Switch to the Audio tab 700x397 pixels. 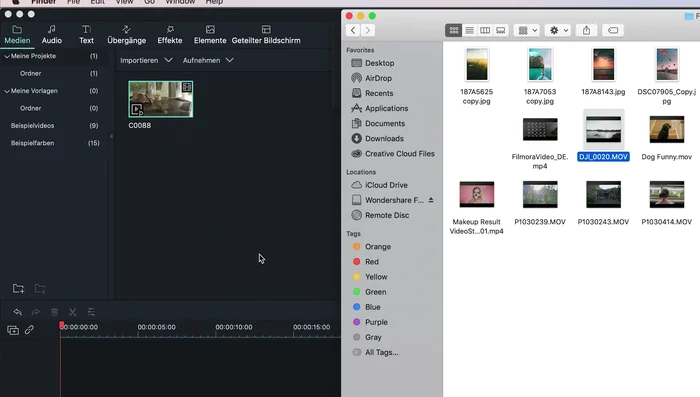tap(52, 35)
